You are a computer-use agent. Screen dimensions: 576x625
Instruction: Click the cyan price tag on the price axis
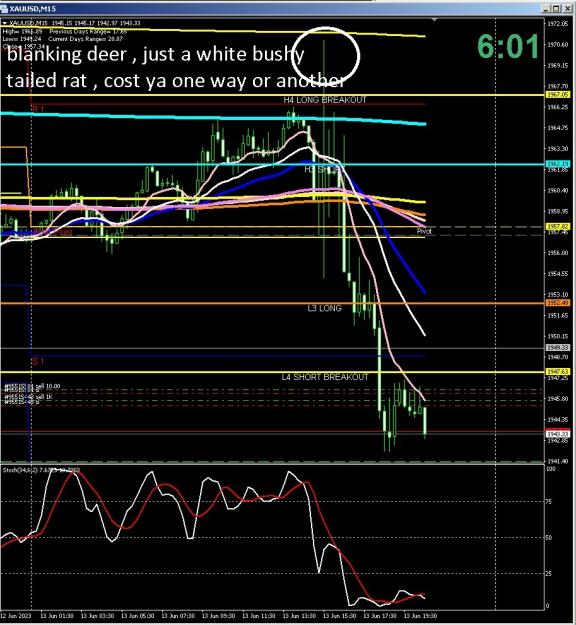click(x=558, y=164)
